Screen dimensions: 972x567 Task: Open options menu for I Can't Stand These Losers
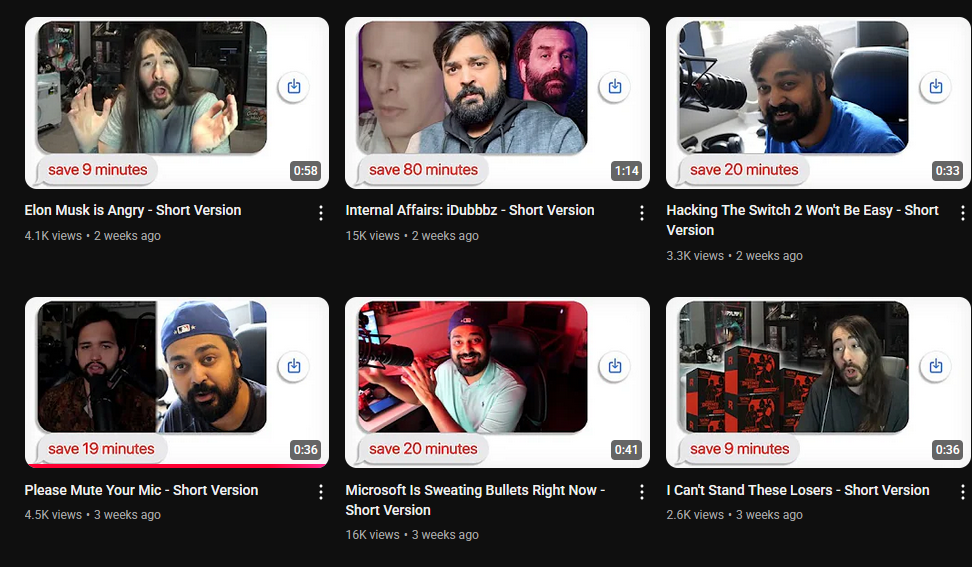point(963,493)
